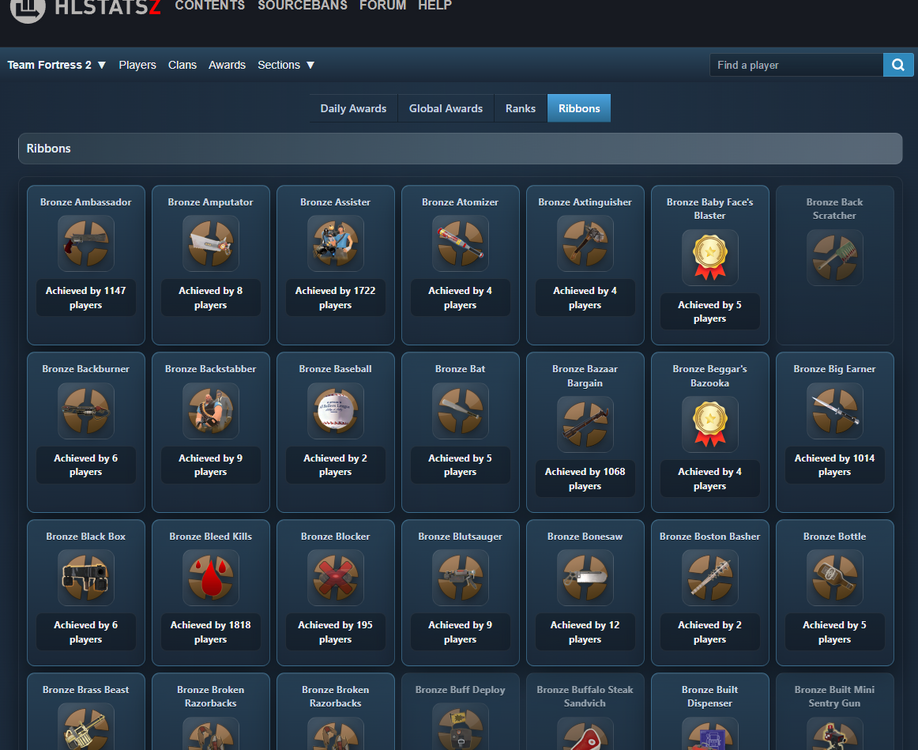Open the Bronze Blutsauger icon
The image size is (918, 750).
[x=460, y=578]
